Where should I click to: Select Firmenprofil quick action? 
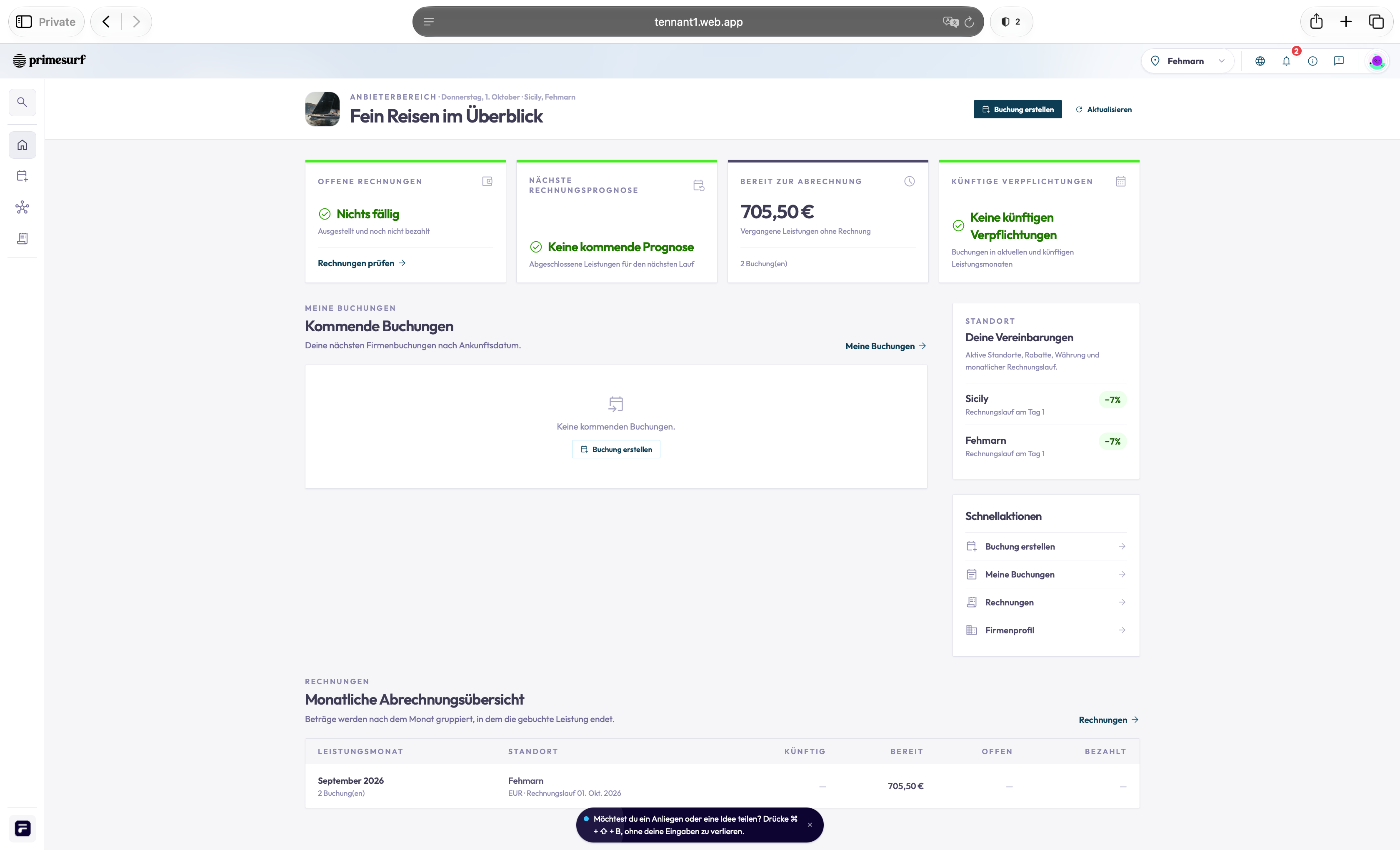click(x=1045, y=630)
